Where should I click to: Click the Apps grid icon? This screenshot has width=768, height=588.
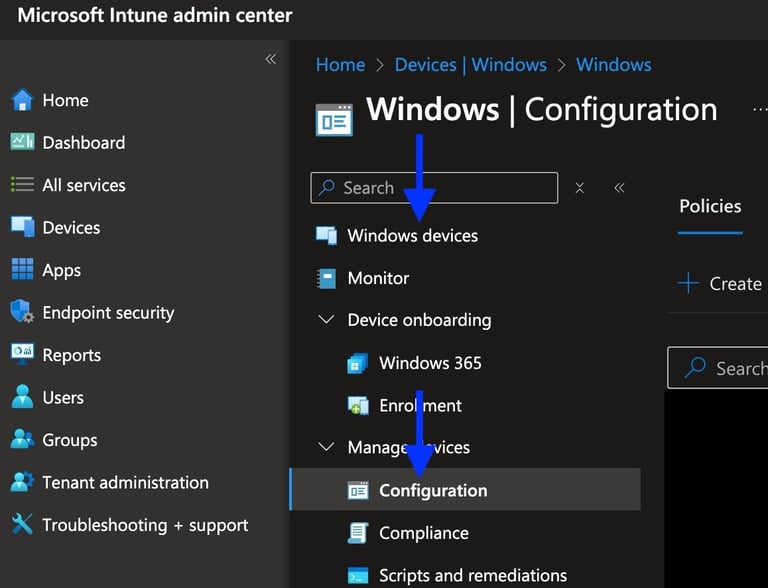click(x=22, y=269)
